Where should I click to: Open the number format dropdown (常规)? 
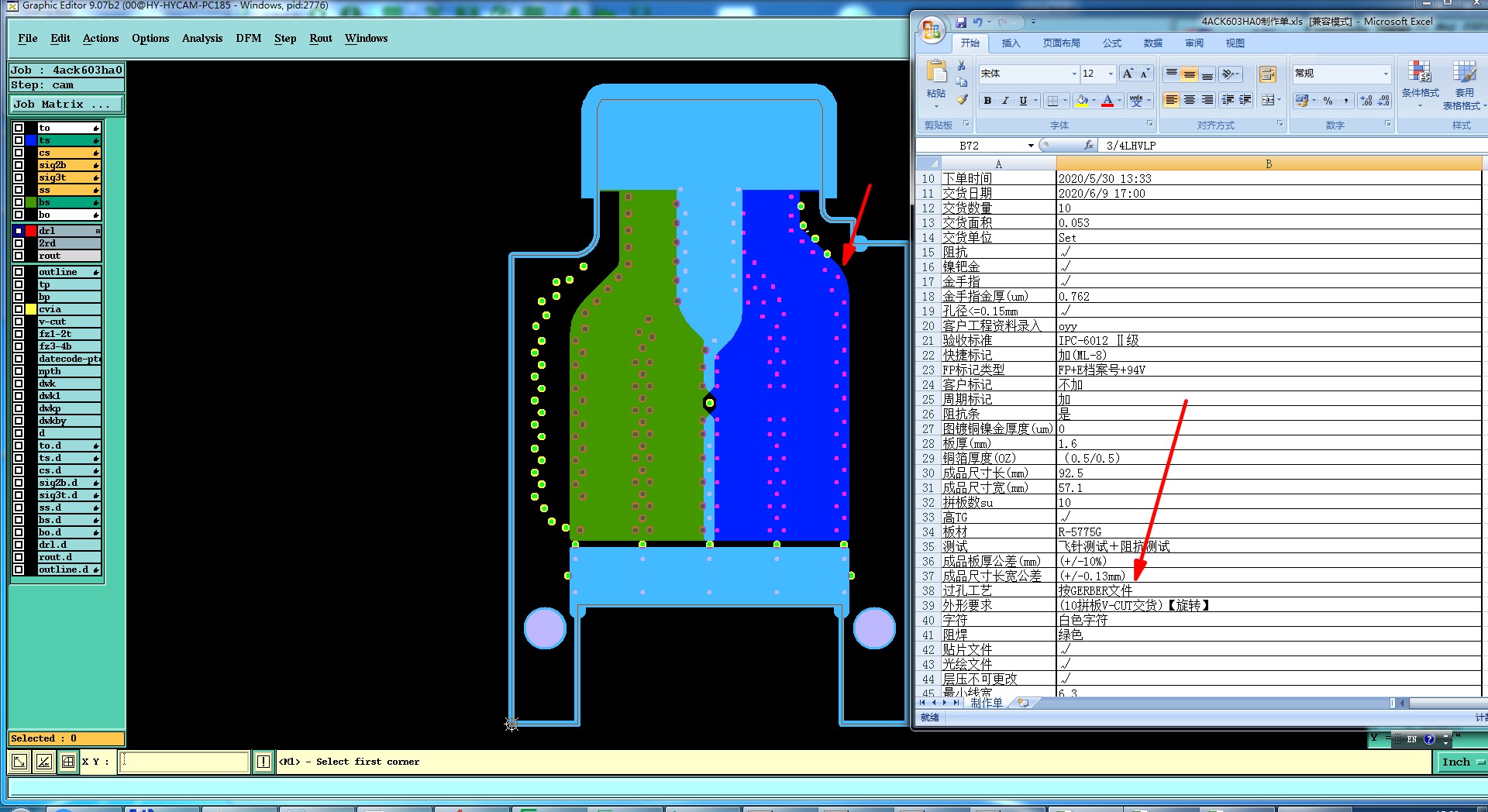(1386, 74)
